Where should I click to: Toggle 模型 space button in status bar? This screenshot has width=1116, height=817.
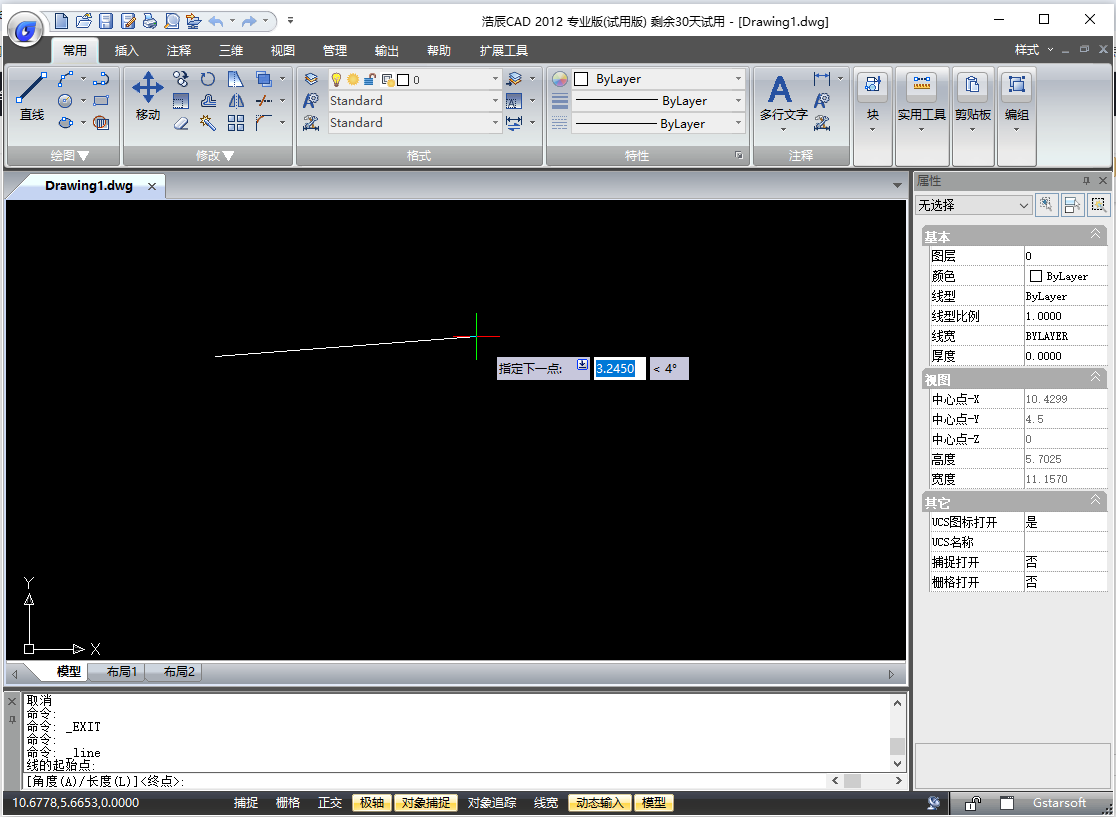[x=653, y=803]
